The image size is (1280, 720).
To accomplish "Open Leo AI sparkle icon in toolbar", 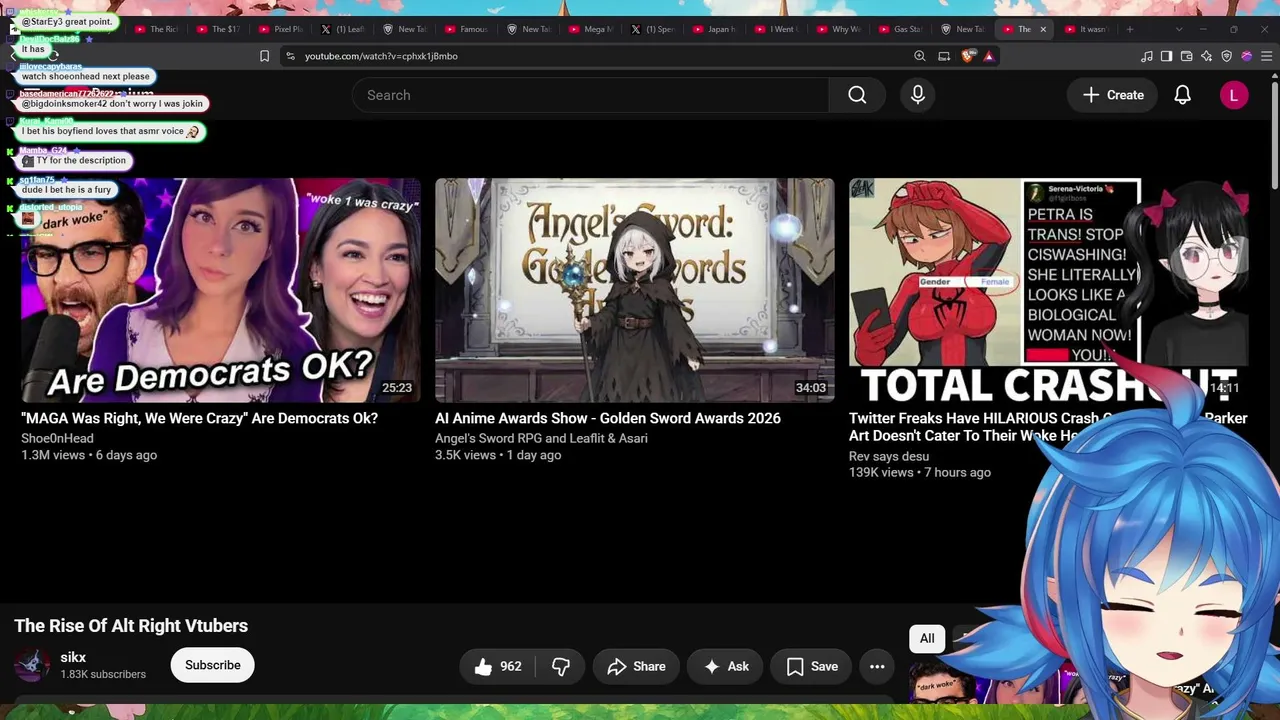I will click(x=1206, y=56).
